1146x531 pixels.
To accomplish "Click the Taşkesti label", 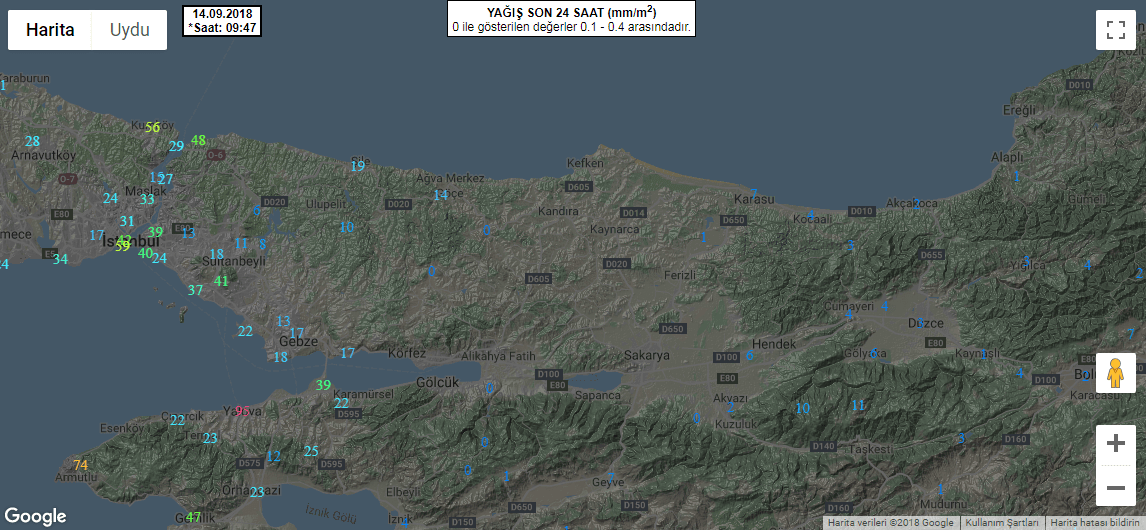I will coord(870,448).
